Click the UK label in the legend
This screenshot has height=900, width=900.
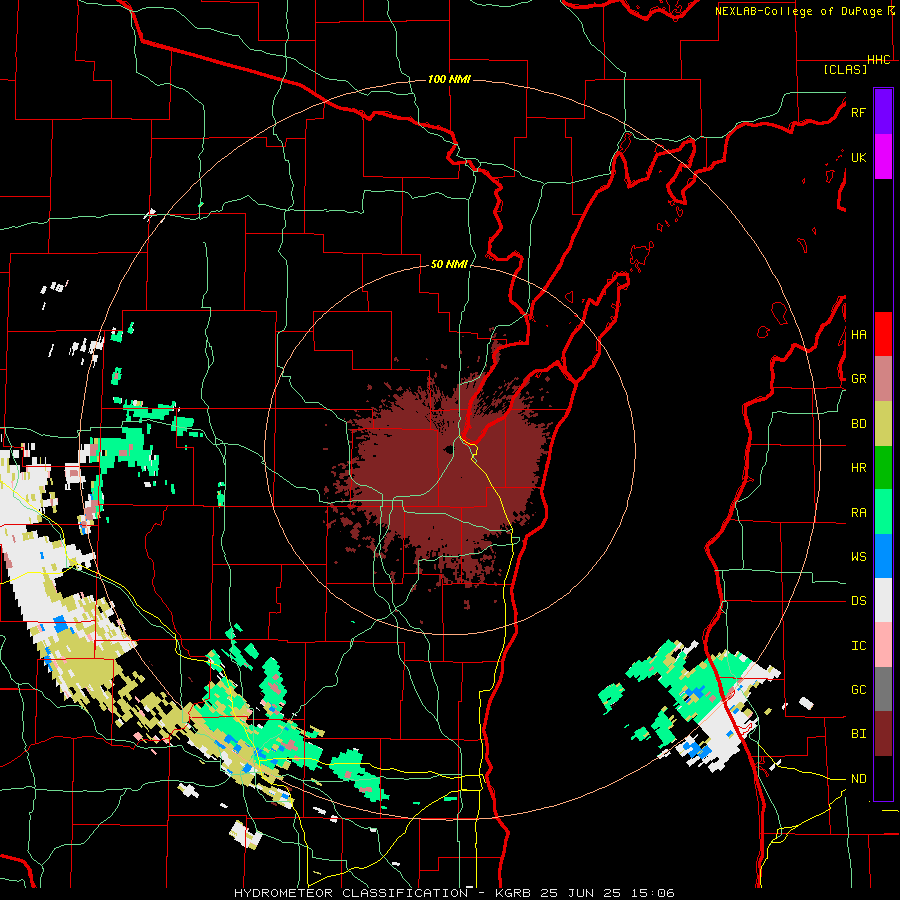[x=859, y=157]
